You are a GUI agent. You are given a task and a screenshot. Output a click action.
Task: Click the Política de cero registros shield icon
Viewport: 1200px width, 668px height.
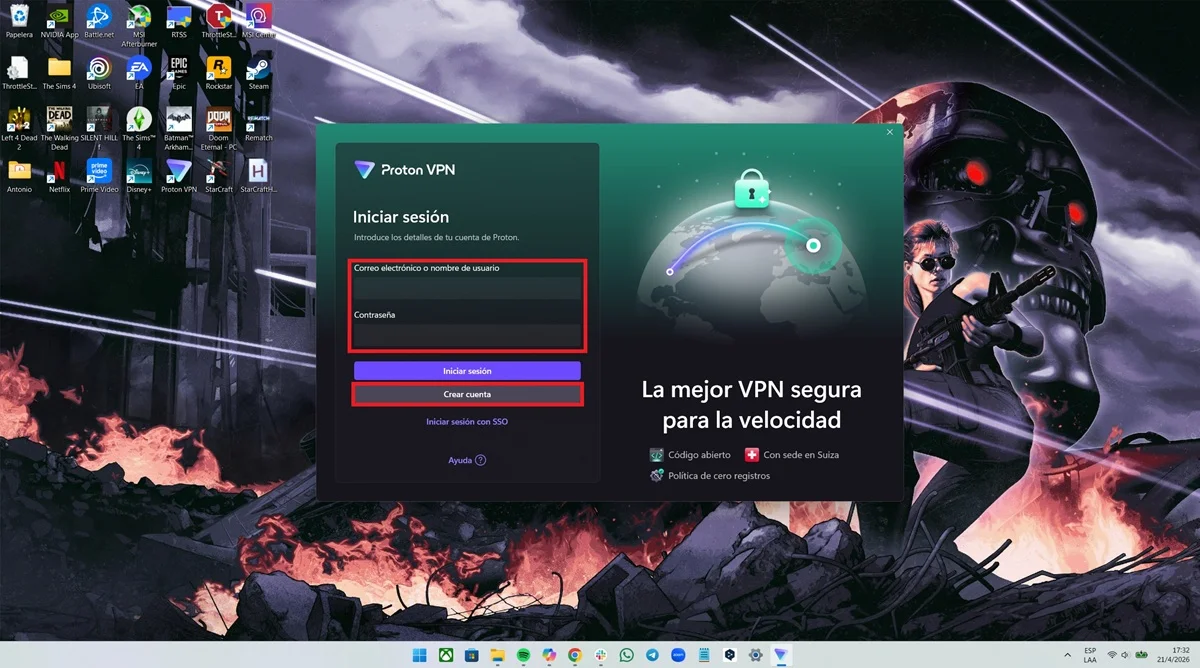(657, 475)
